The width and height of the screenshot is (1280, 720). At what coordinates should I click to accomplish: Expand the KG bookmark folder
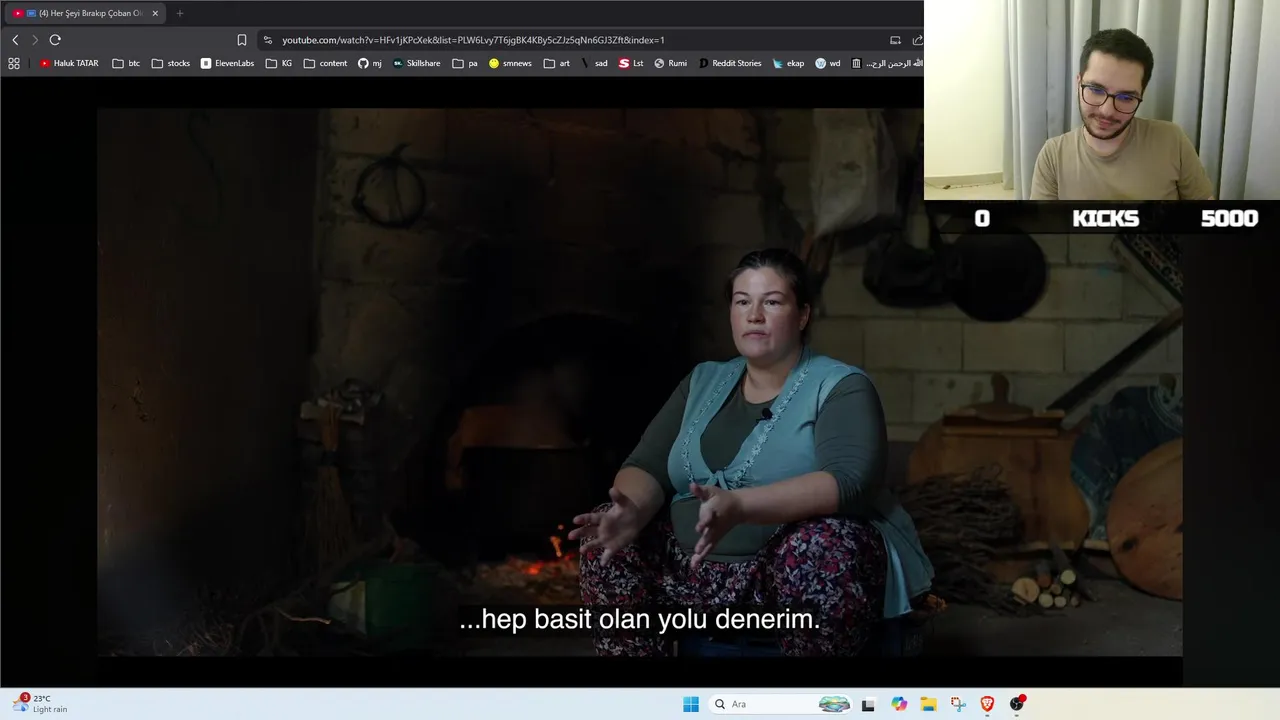pos(279,63)
